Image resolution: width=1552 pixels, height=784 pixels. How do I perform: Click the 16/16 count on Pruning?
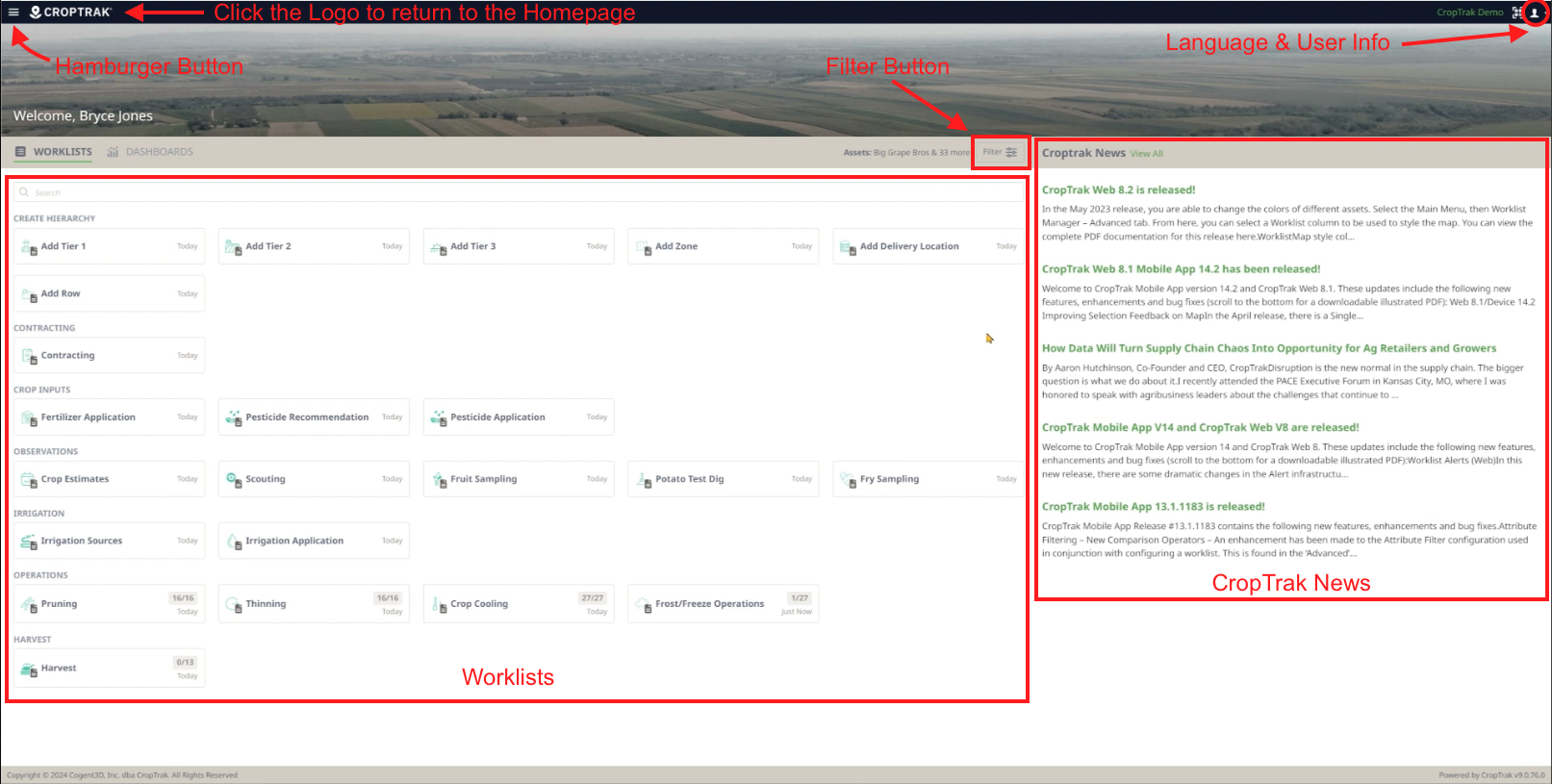183,598
